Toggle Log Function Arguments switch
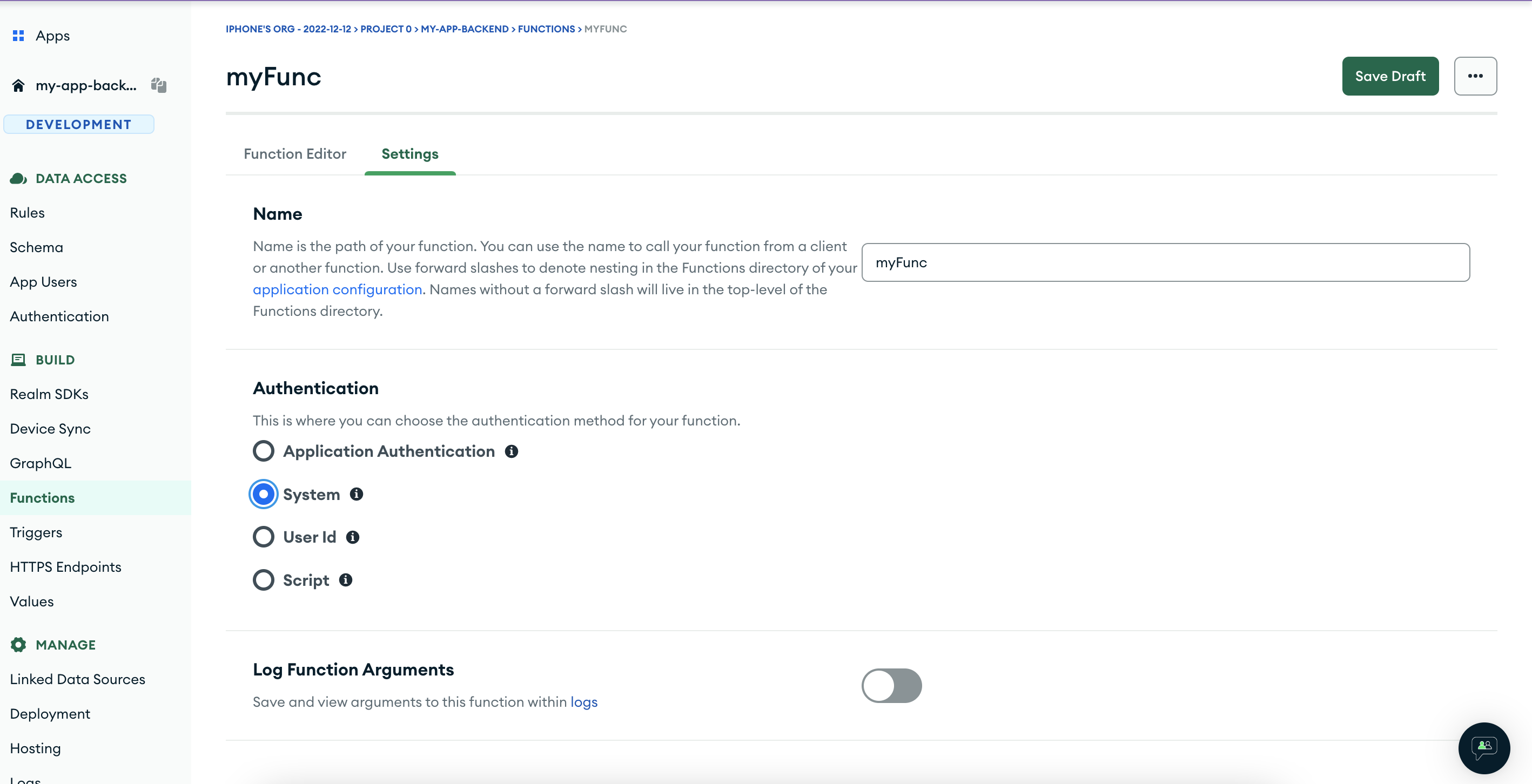Screen dimensions: 1532x784 (891, 686)
